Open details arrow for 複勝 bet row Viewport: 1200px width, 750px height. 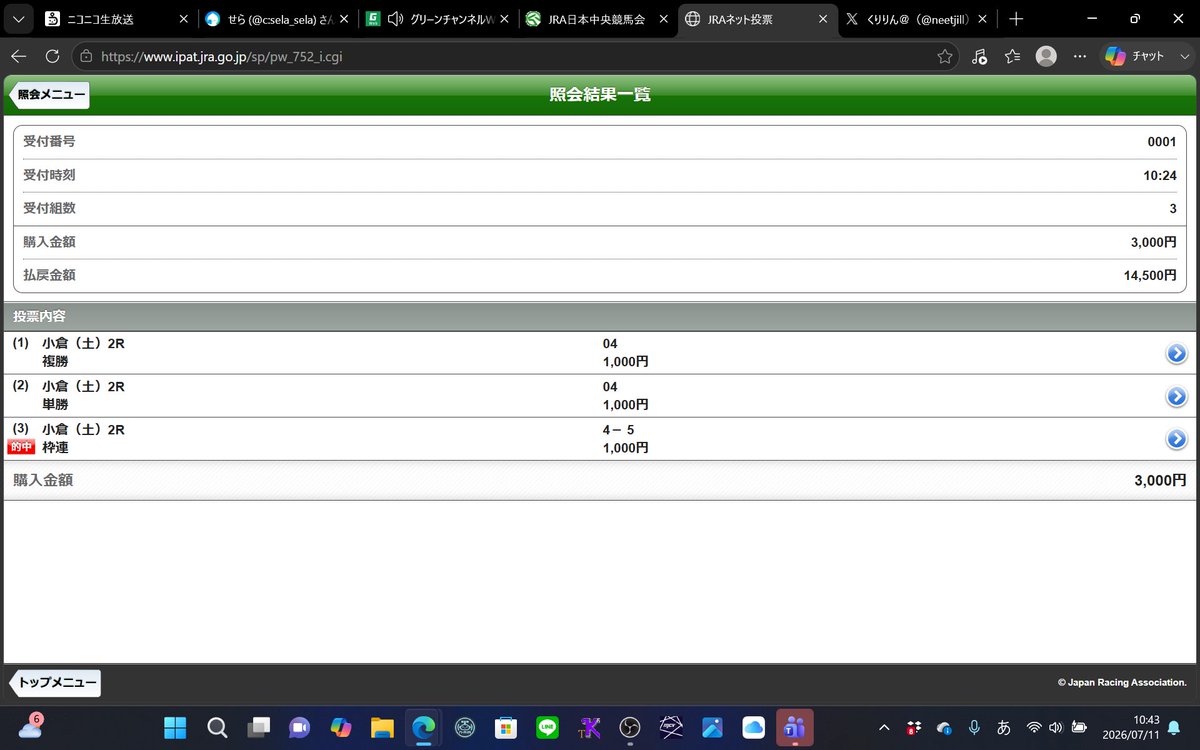(1176, 353)
